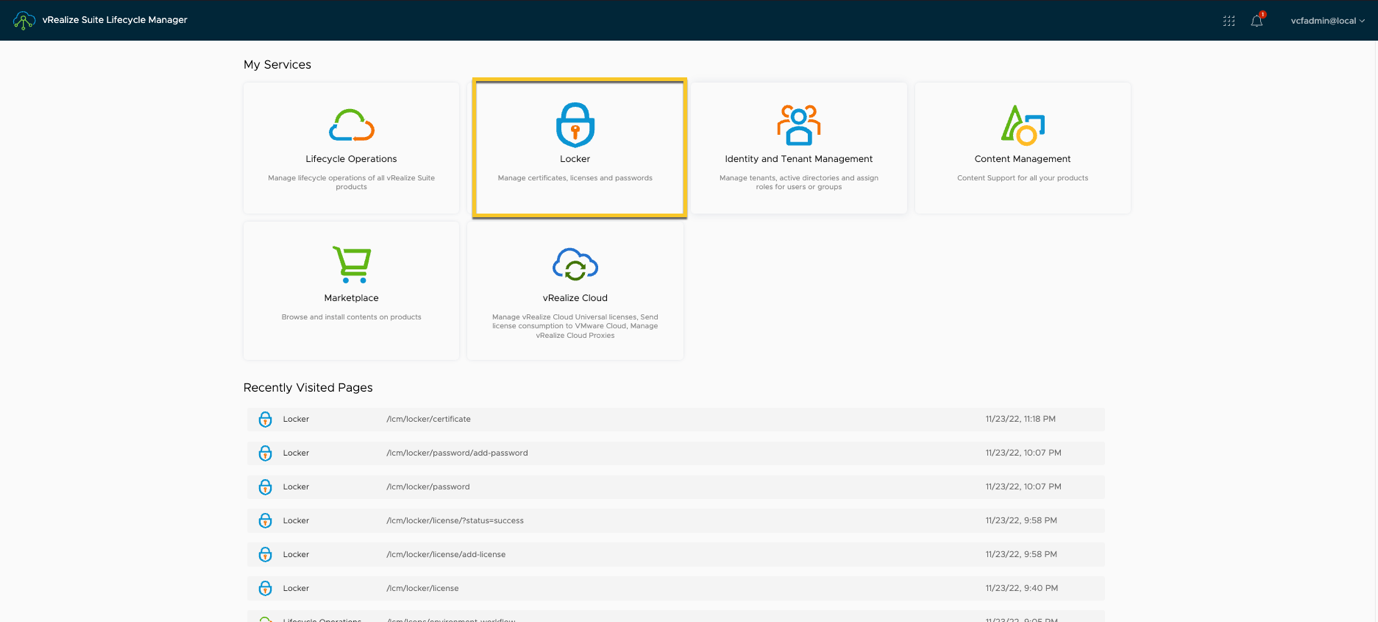Image resolution: width=1378 pixels, height=622 pixels.
Task: Click the 11/23/22, 9:40 PM timestamp
Action: tap(1021, 588)
